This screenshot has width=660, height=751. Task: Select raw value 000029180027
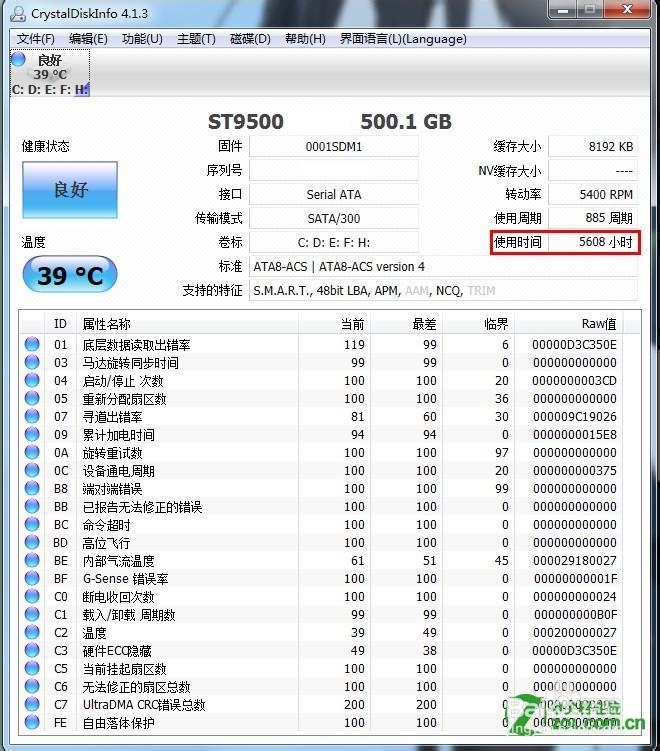pyautogui.click(x=574, y=561)
